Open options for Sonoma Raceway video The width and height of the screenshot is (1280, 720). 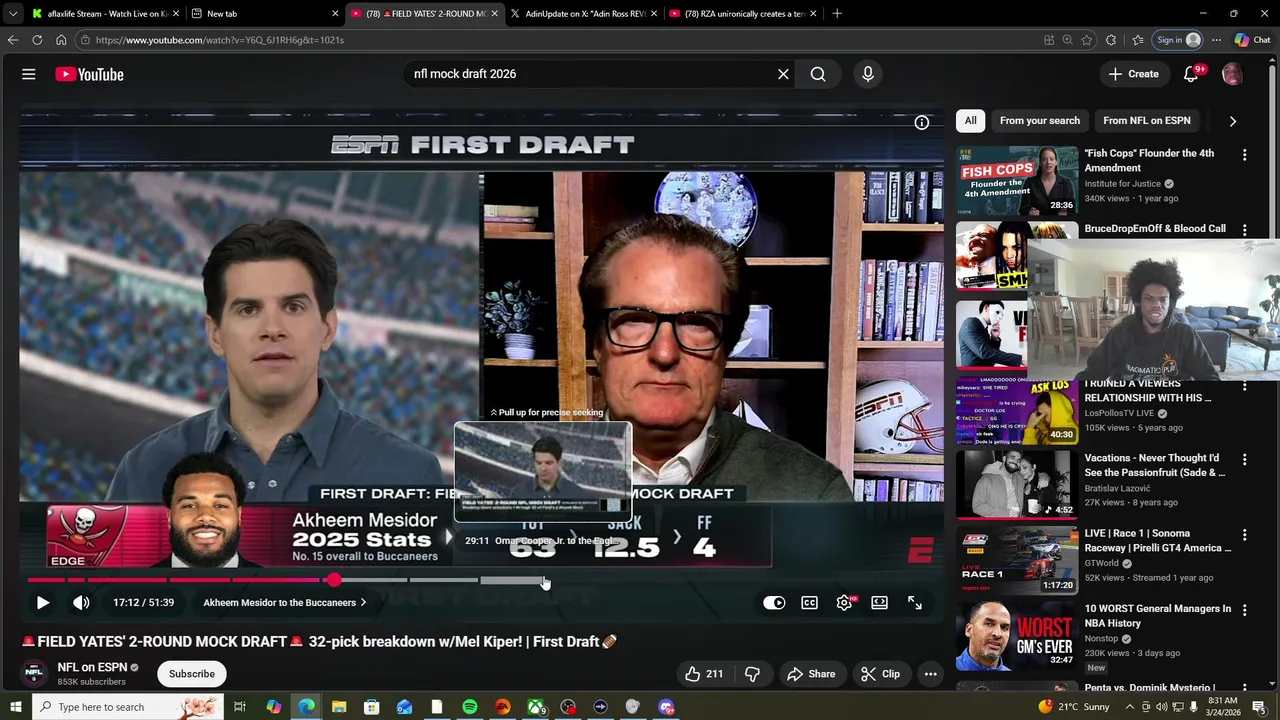1244,535
